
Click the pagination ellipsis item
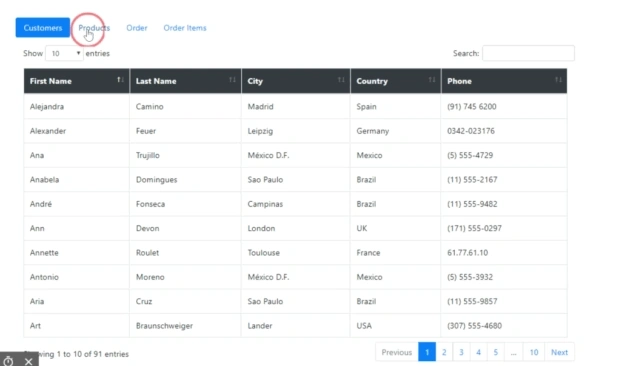513,352
